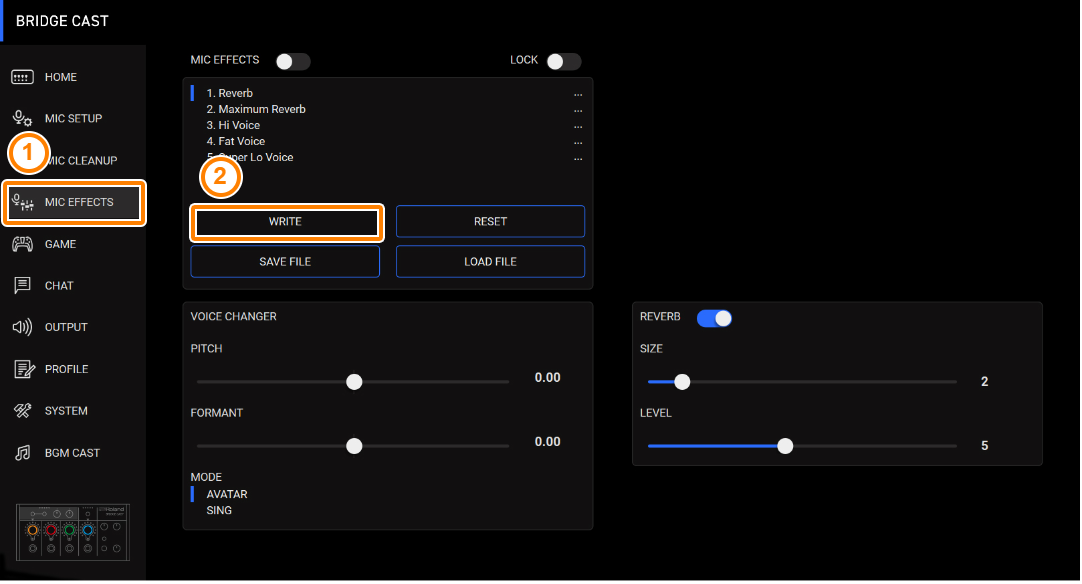The image size is (1082, 584).
Task: Click the Game controller icon
Action: pyautogui.click(x=22, y=244)
